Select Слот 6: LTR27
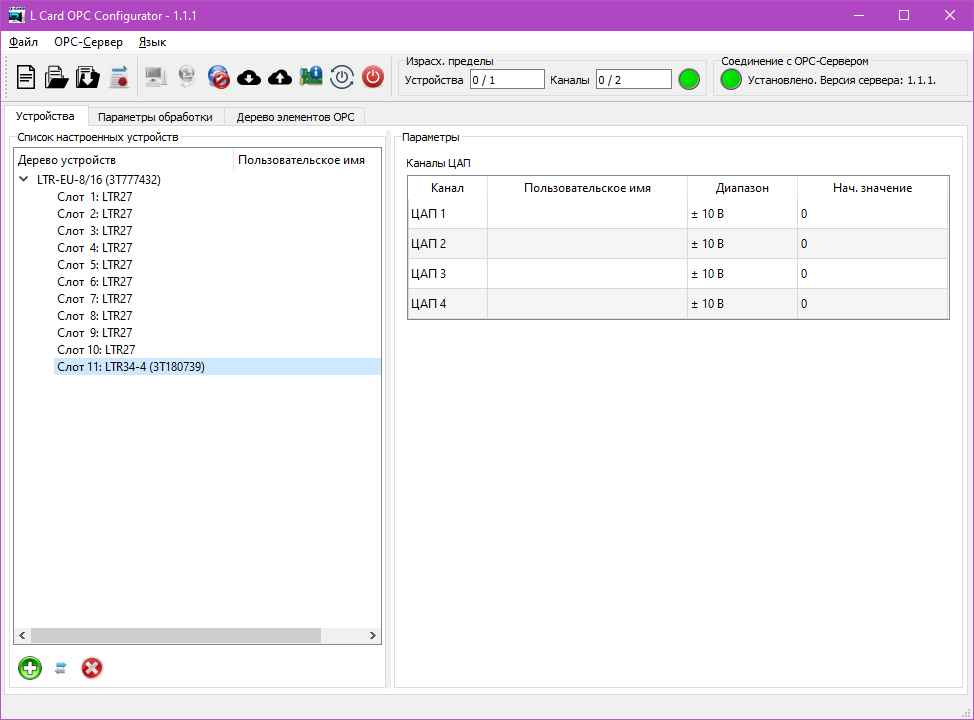Viewport: 974px width, 720px height. (x=94, y=282)
